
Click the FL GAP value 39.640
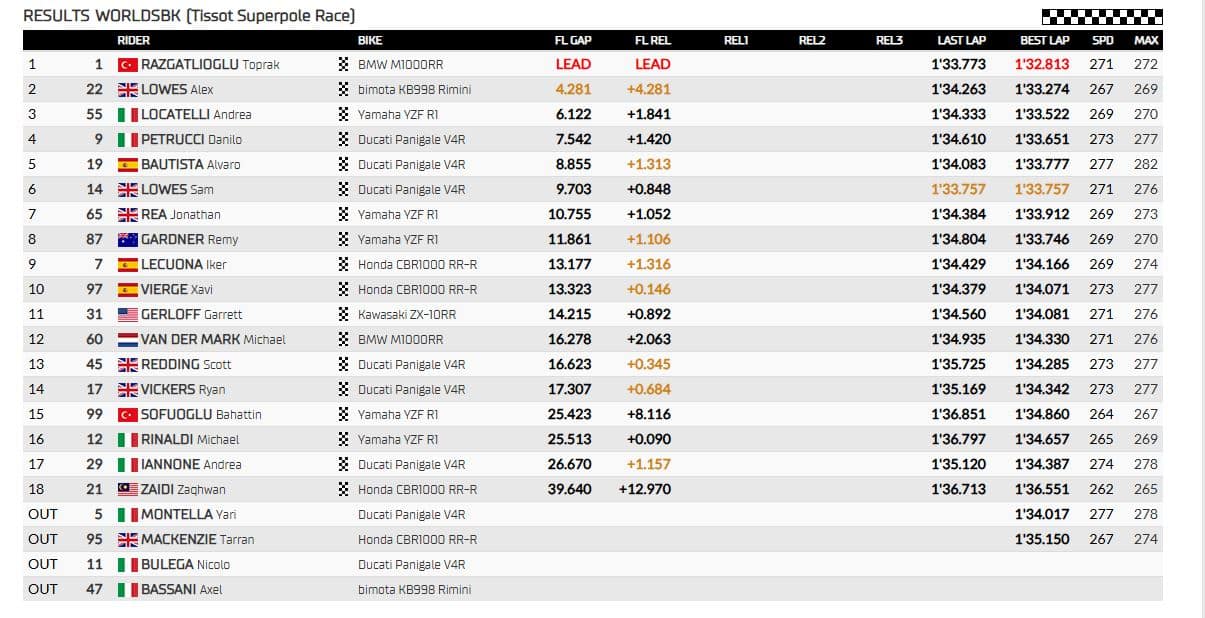569,489
